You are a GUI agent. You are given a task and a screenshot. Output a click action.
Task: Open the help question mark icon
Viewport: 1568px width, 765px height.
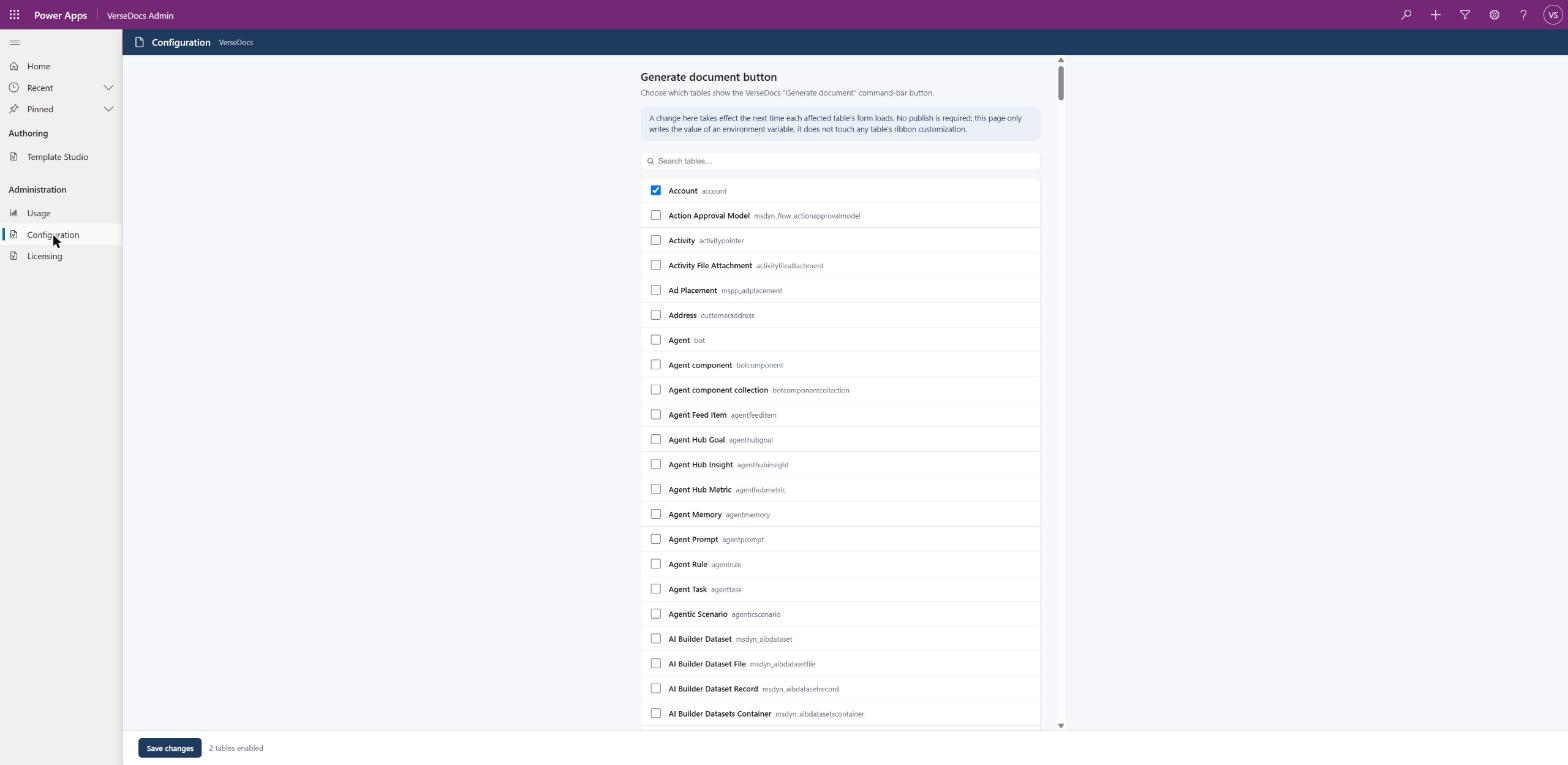click(1523, 15)
